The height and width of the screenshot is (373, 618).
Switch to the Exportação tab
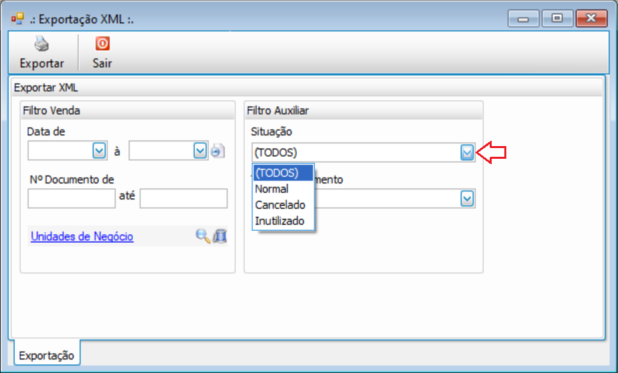click(x=47, y=355)
